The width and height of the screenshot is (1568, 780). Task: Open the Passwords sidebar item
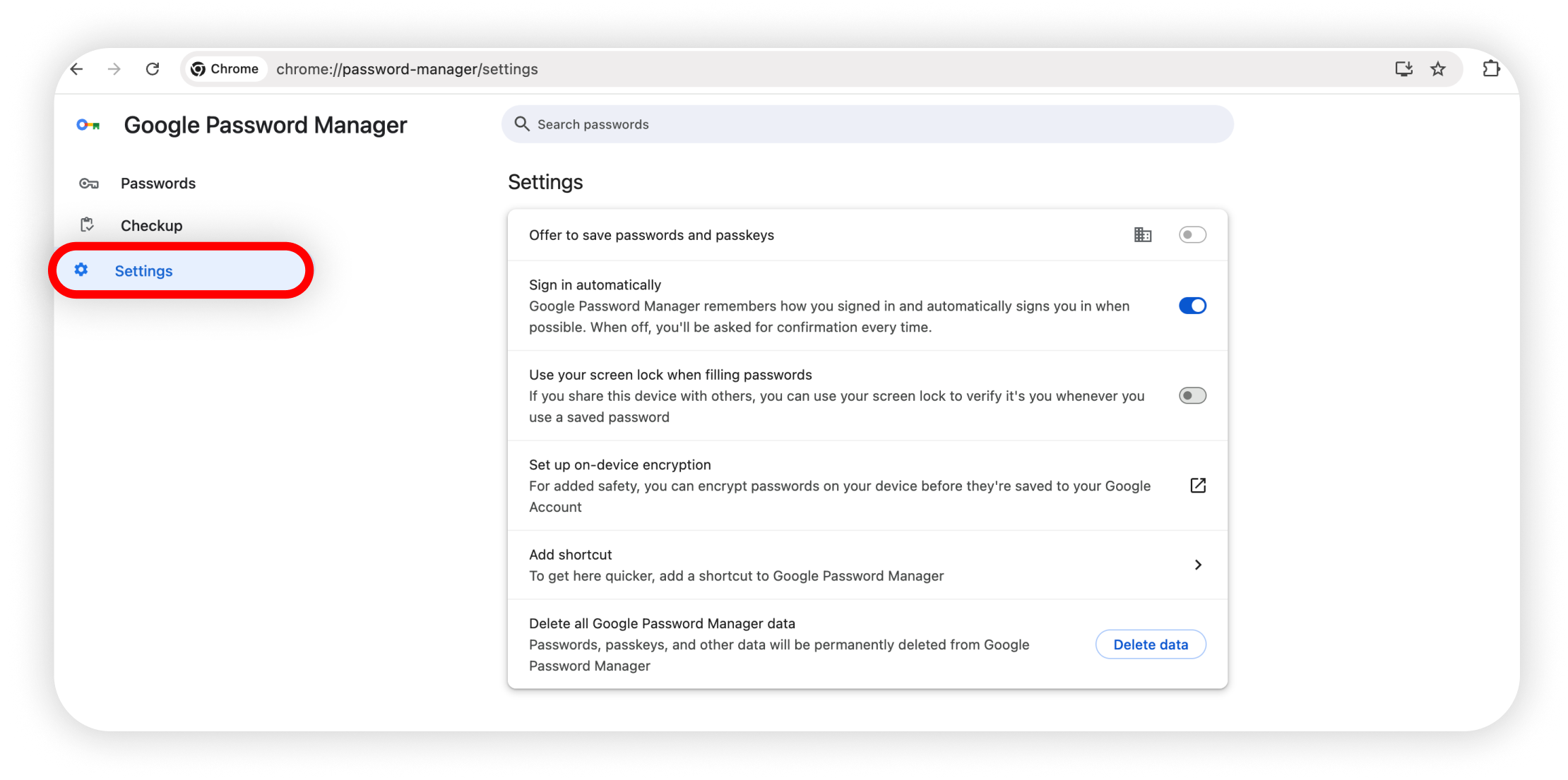coord(158,184)
